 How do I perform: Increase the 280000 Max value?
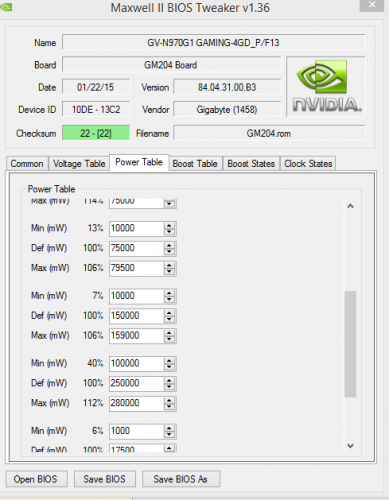[169, 401]
